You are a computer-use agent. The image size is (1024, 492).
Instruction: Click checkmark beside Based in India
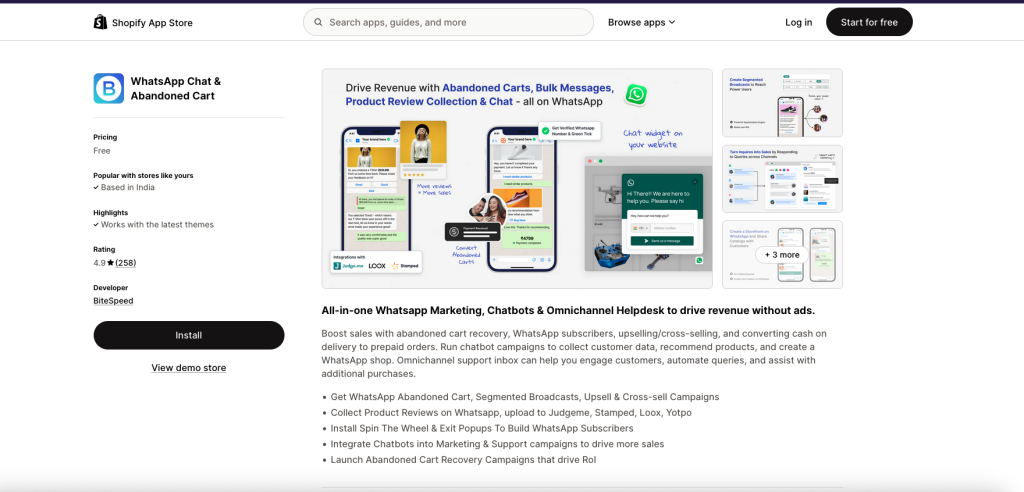(x=96, y=187)
